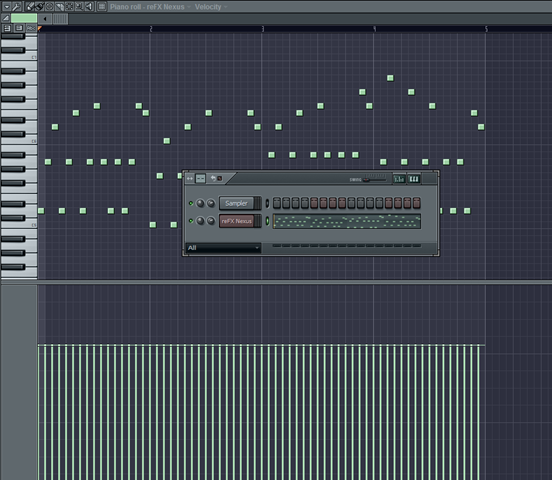
Task: Click the Playback speaker tool icon
Action: point(89,6)
